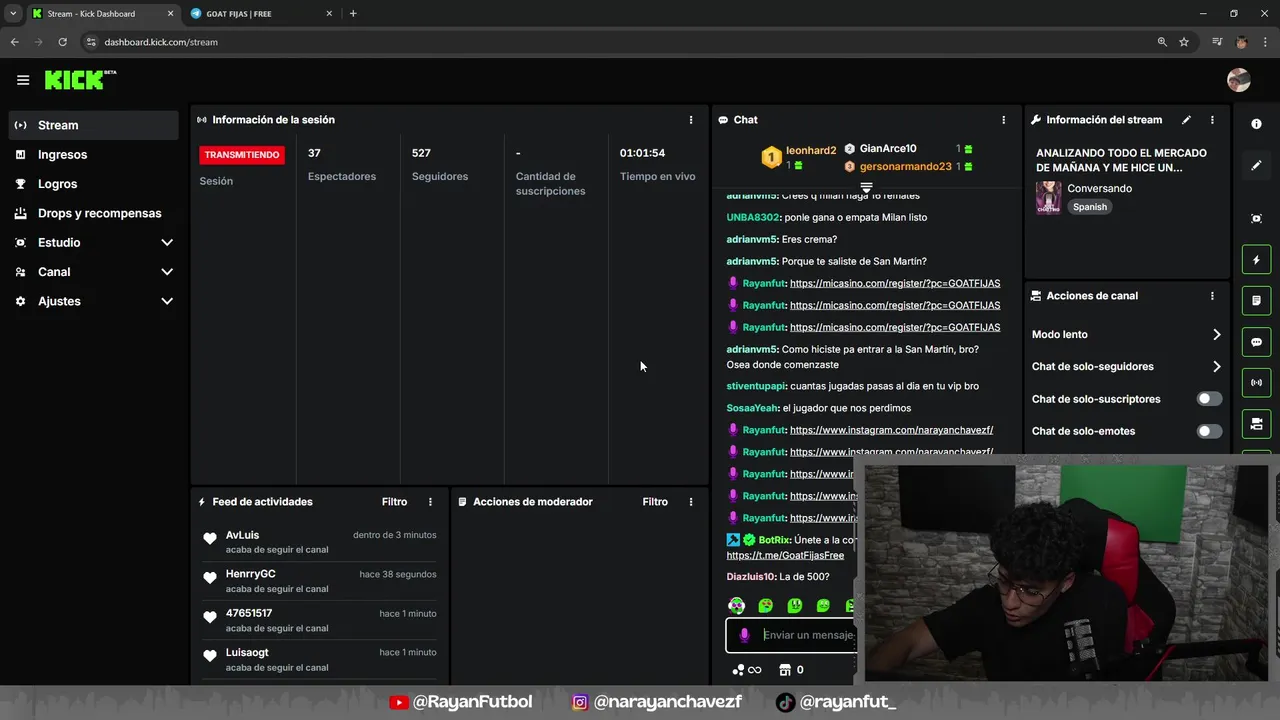Viewport: 1280px width, 720px height.
Task: Click the first instagram.com/narayanchavezf link in chat
Action: [891, 430]
